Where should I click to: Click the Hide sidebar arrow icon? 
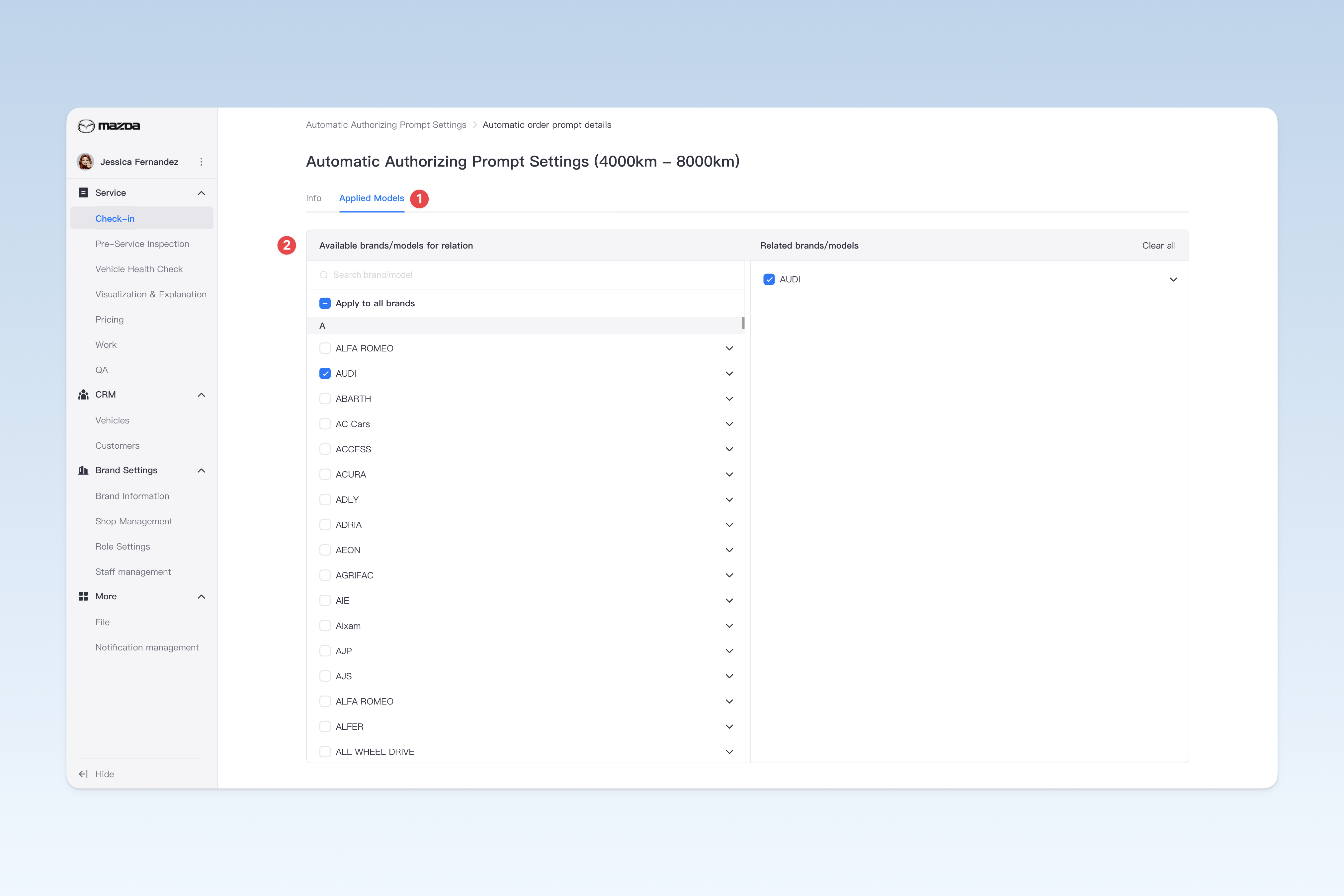pos(83,774)
